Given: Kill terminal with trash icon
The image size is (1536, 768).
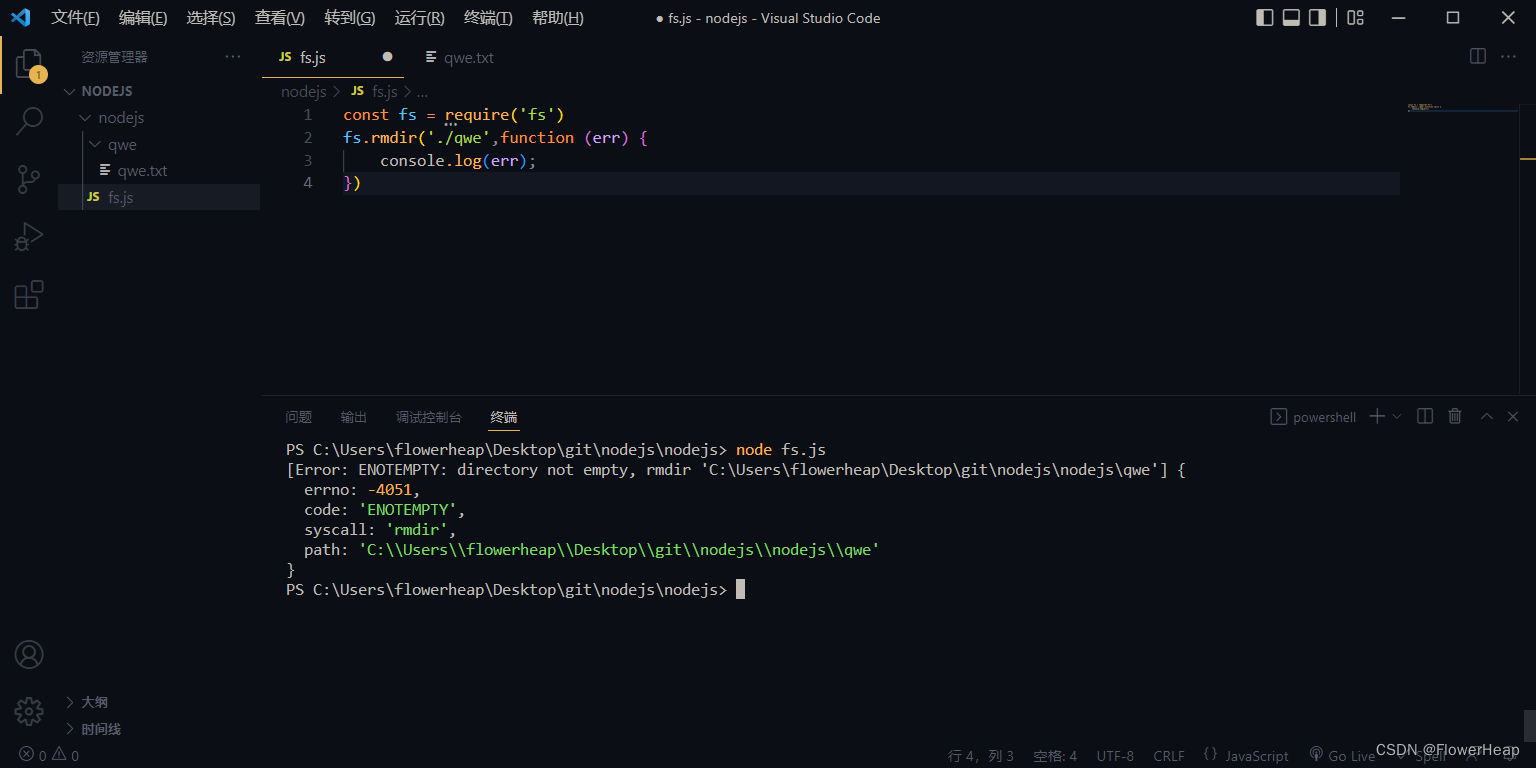Looking at the screenshot, I should (1455, 416).
